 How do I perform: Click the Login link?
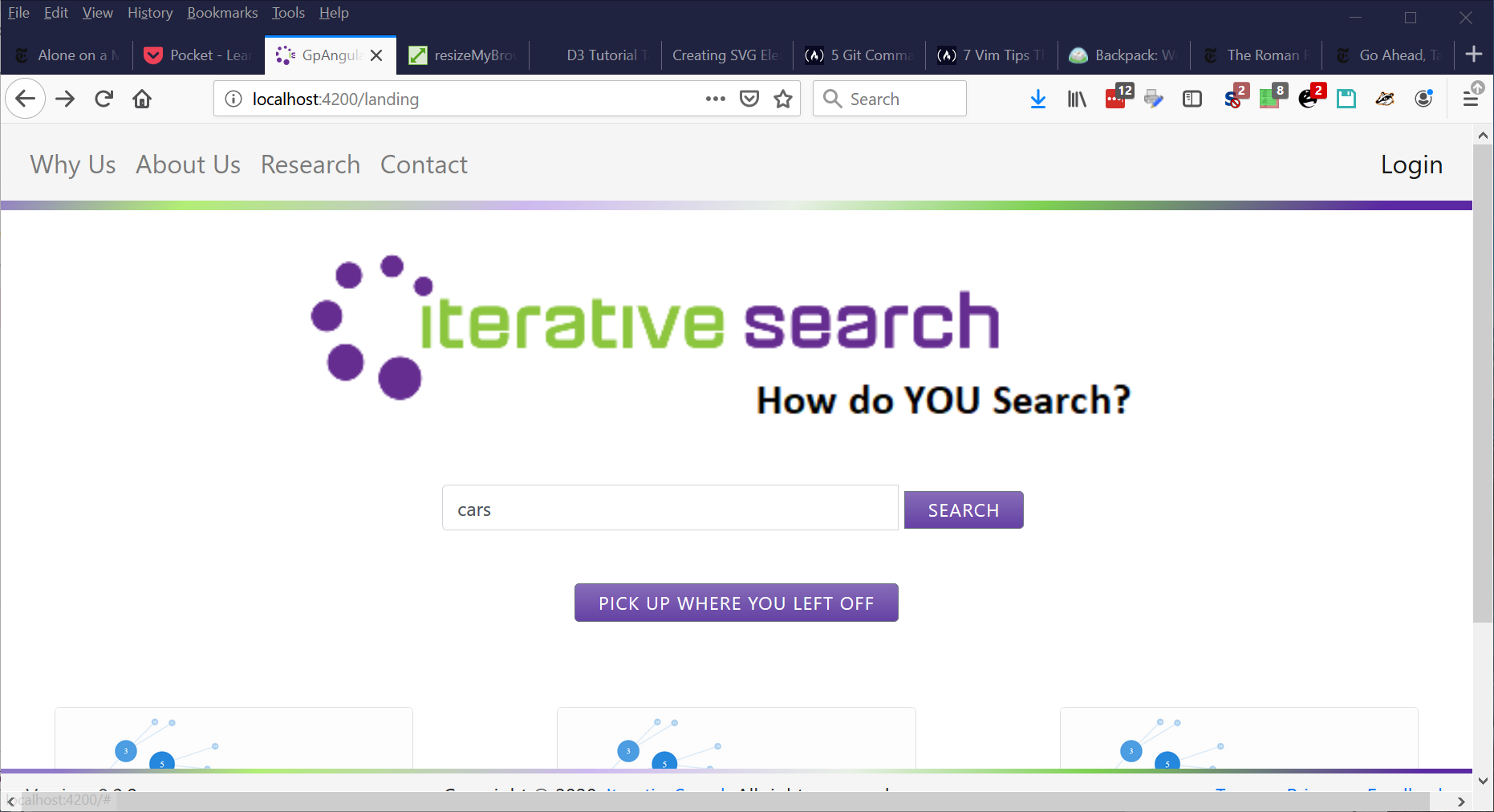click(x=1411, y=164)
